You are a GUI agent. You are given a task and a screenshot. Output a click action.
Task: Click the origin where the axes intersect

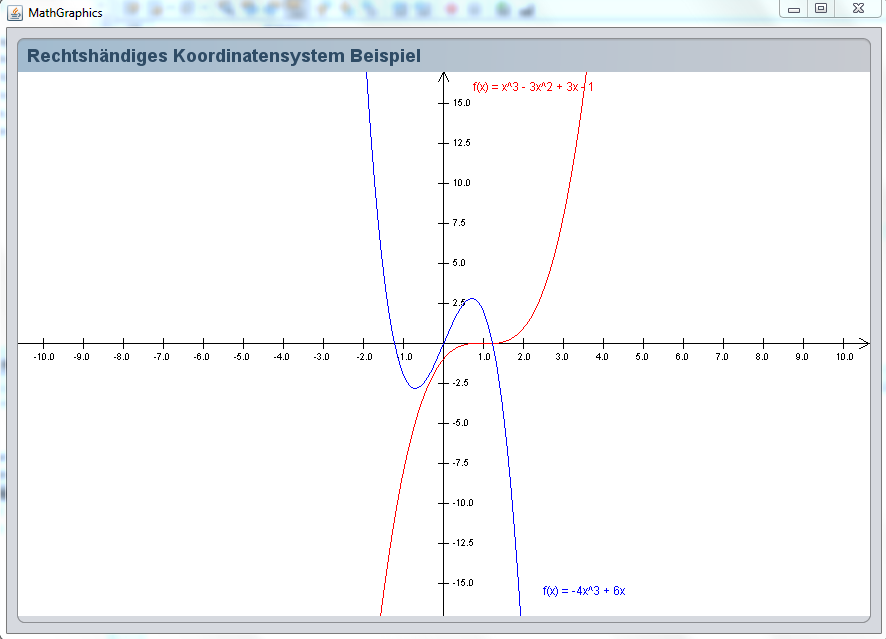(443, 344)
